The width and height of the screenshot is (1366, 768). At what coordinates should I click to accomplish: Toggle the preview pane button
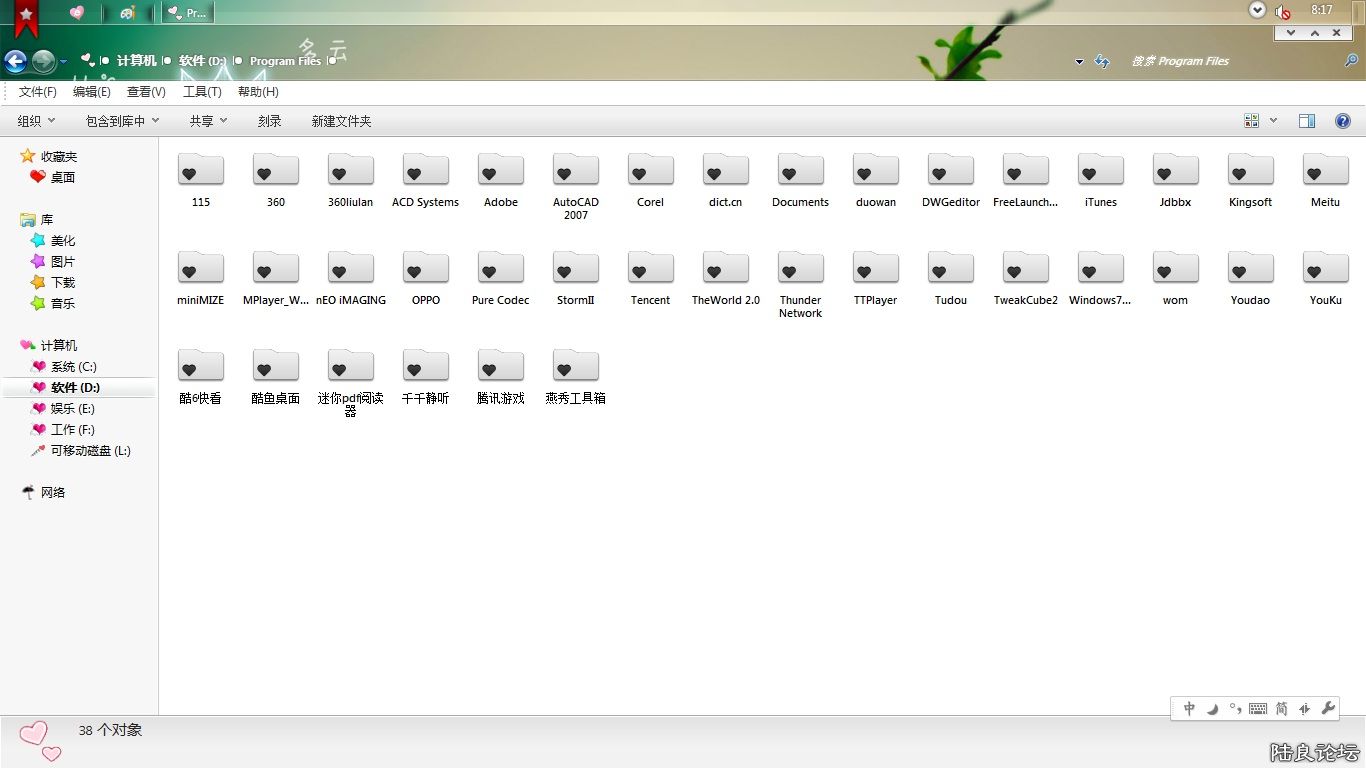coord(1307,121)
